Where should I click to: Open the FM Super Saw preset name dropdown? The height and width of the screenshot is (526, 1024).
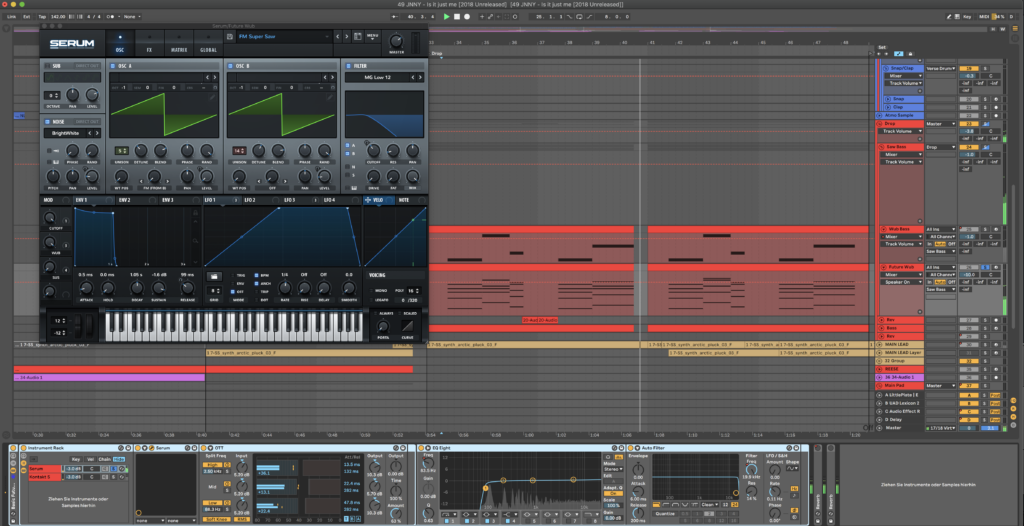pos(283,37)
